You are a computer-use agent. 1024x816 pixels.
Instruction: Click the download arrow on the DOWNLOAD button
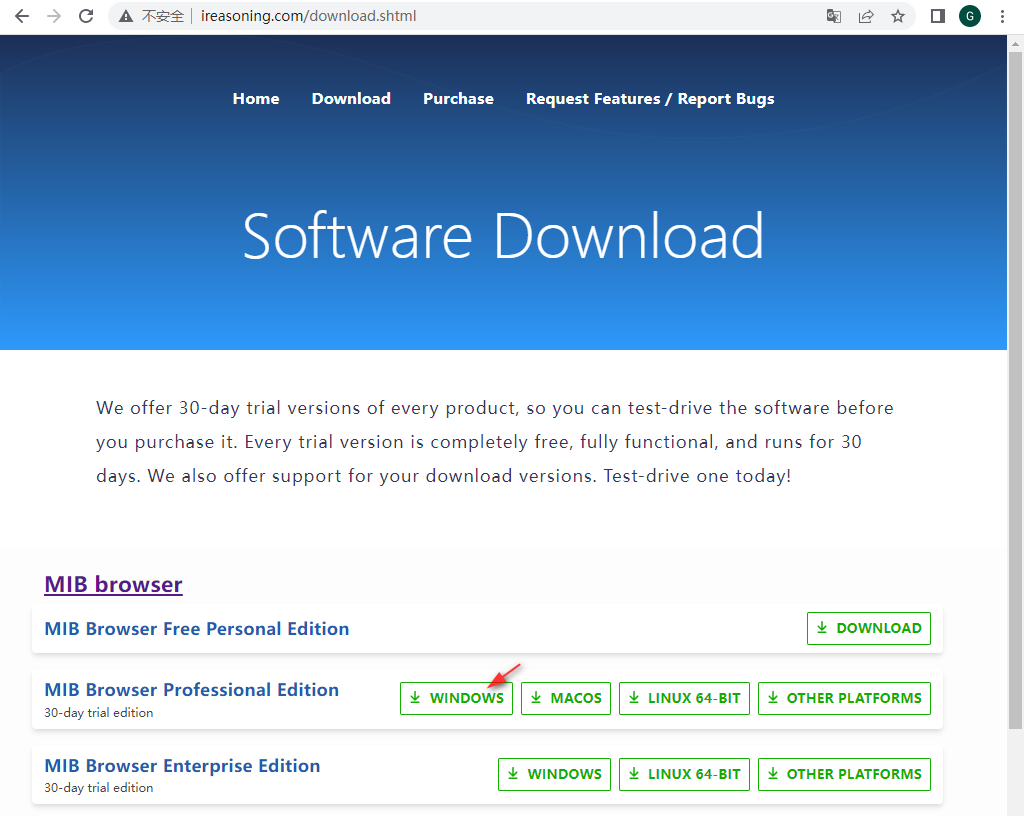pyautogui.click(x=824, y=628)
